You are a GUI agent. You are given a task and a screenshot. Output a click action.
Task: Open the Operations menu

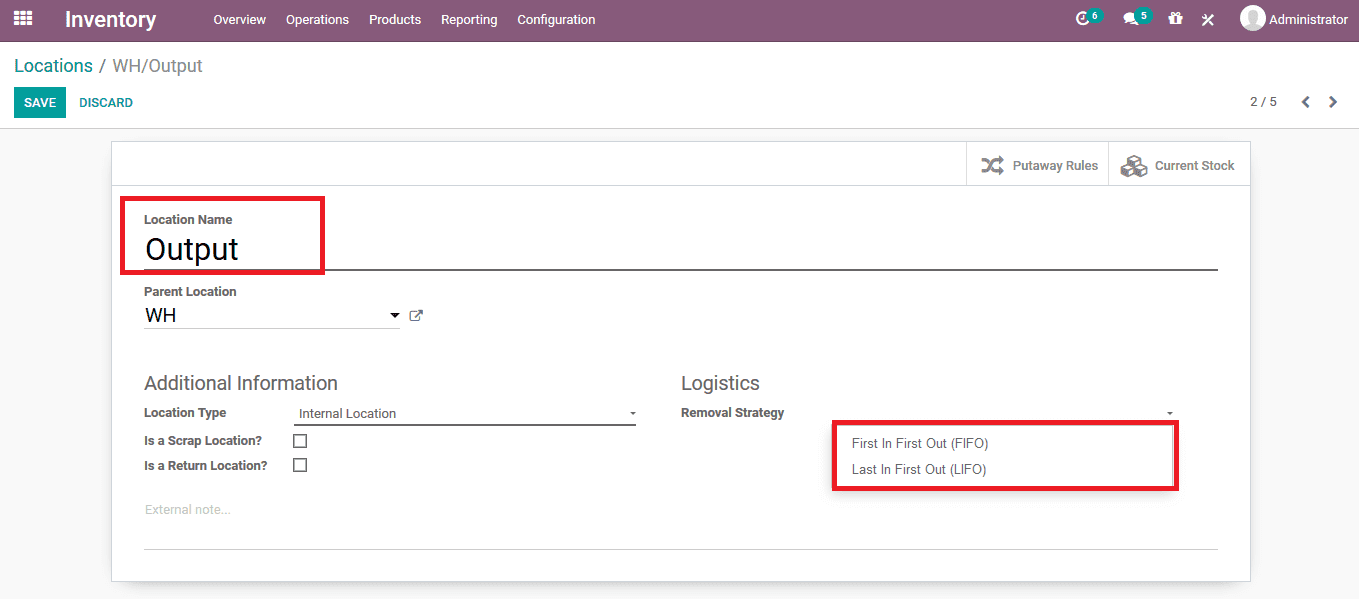point(317,19)
